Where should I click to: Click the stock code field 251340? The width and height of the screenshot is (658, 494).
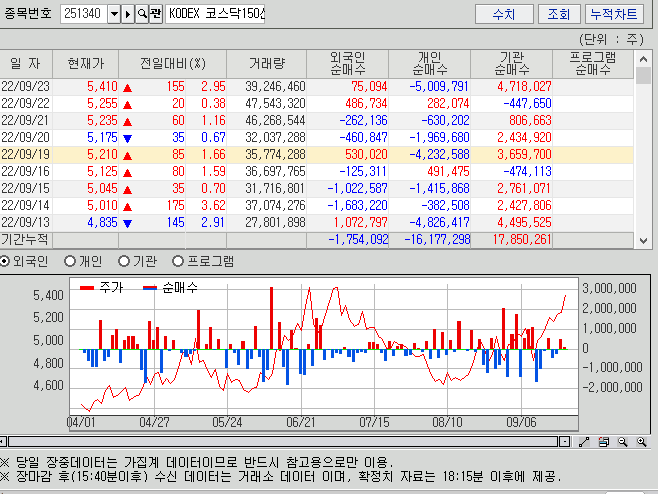pos(84,14)
